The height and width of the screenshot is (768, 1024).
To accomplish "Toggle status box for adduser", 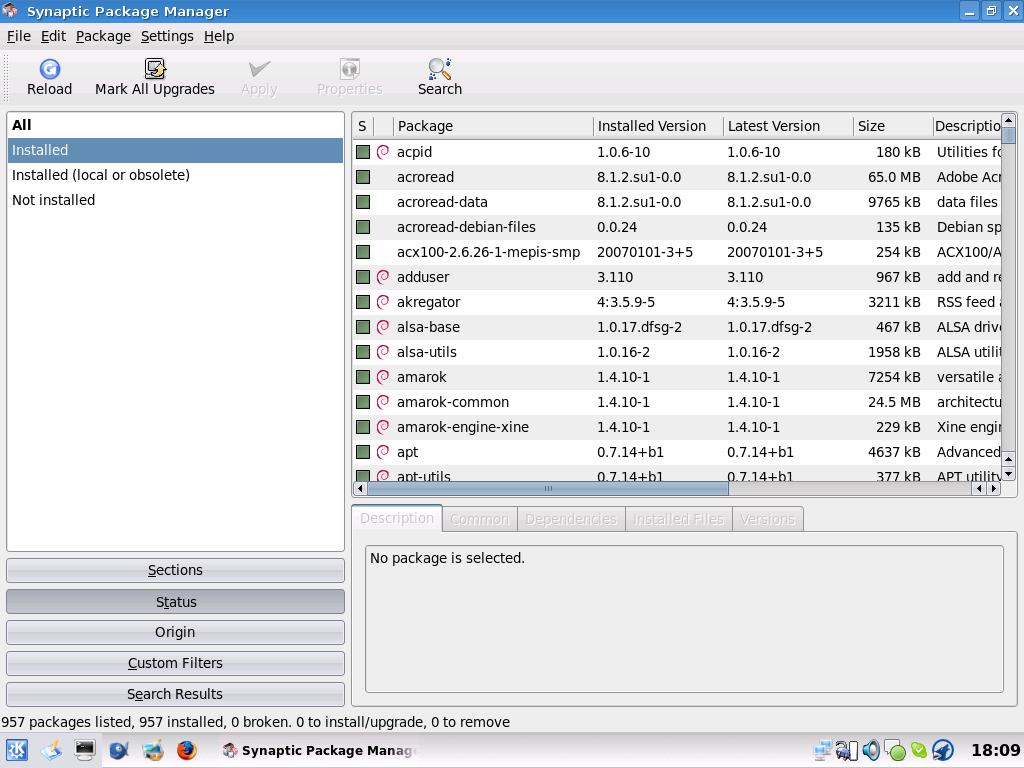I will point(363,277).
